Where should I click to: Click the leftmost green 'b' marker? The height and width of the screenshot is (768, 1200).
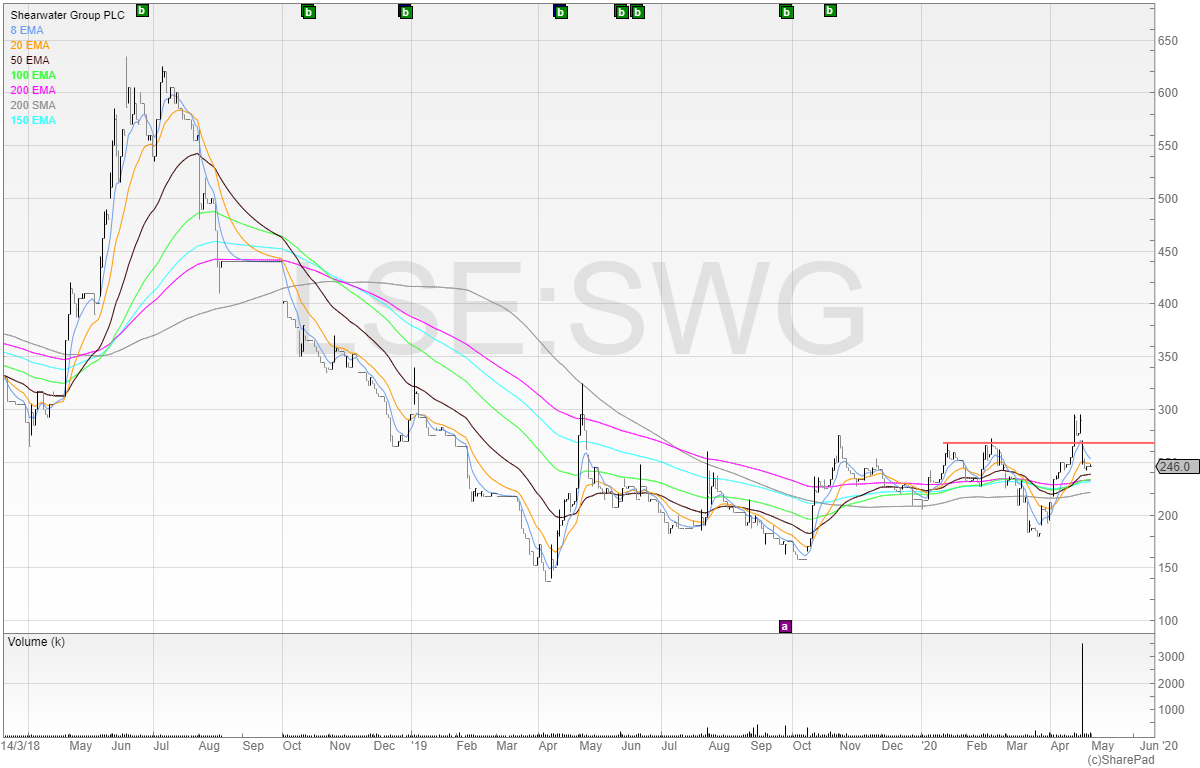click(x=141, y=11)
